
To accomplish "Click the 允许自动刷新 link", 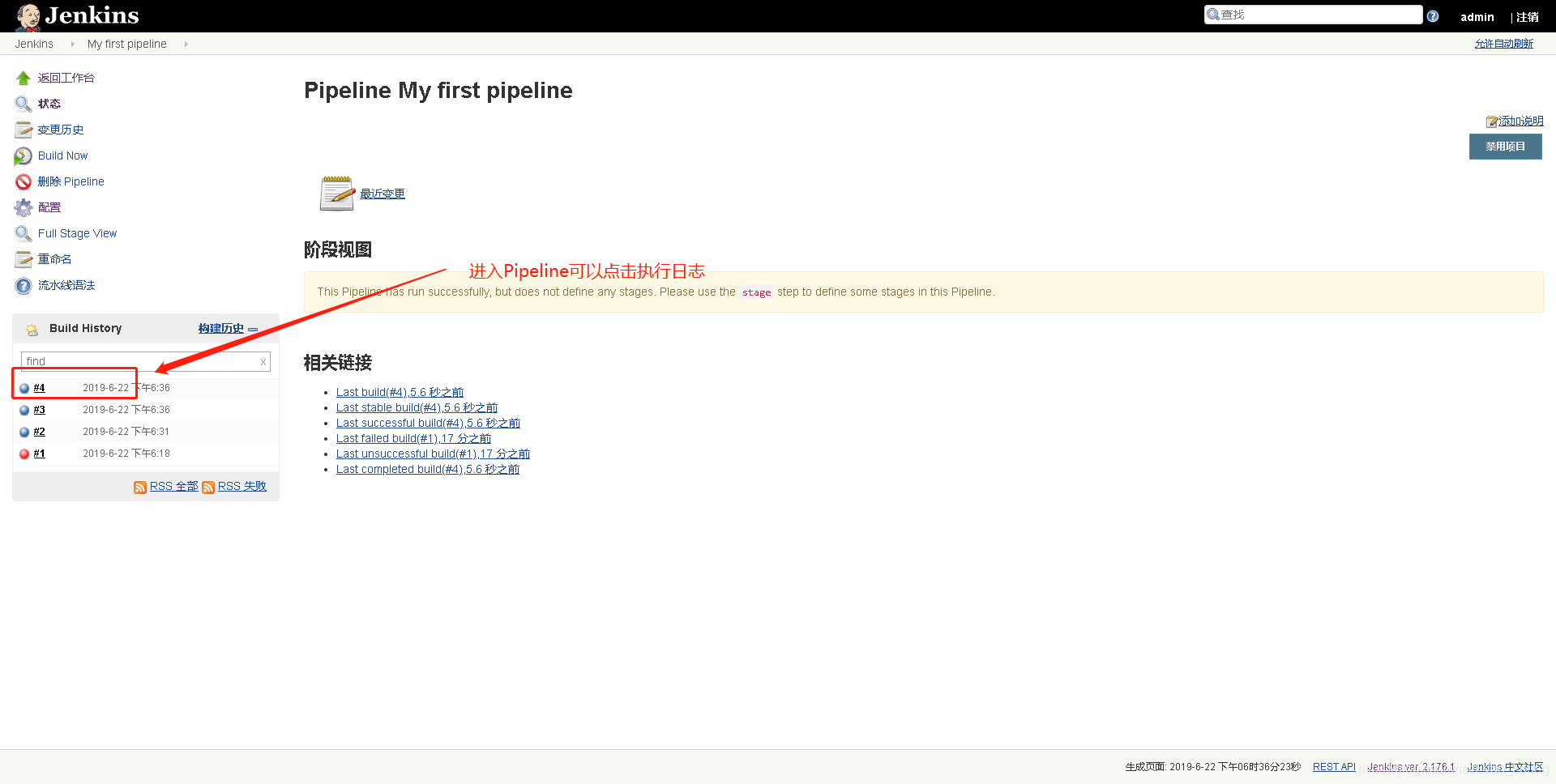I will [x=1503, y=44].
